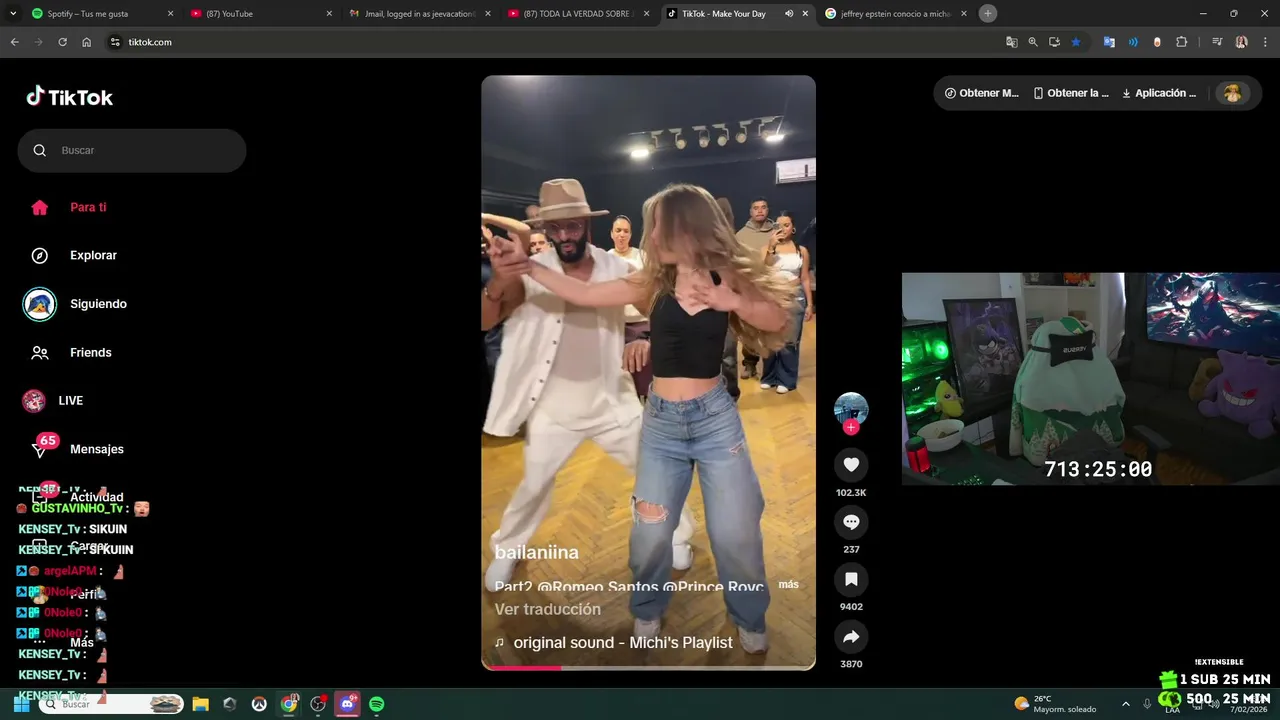Go back in the browser

point(14,42)
